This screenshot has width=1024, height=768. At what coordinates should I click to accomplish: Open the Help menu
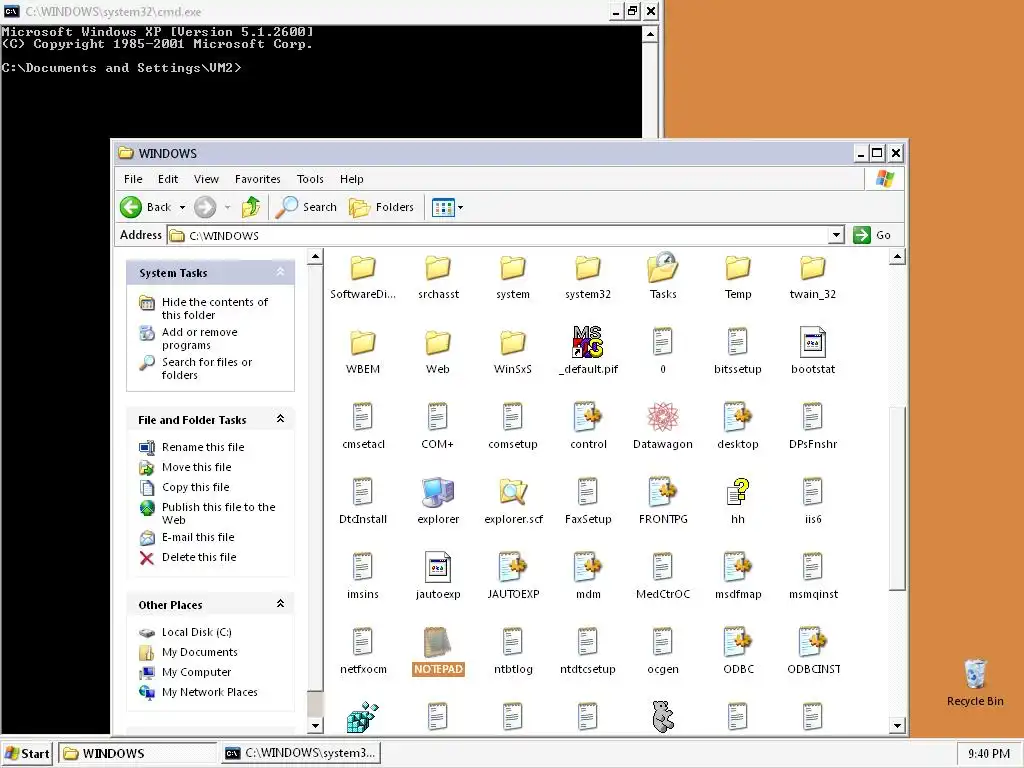(351, 179)
